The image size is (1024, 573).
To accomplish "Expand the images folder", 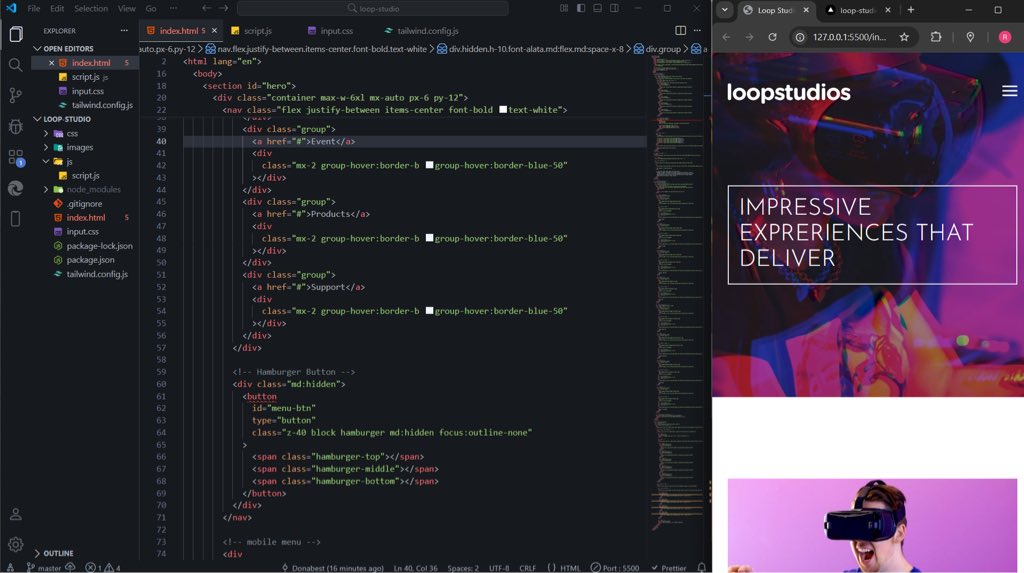I will (79, 148).
